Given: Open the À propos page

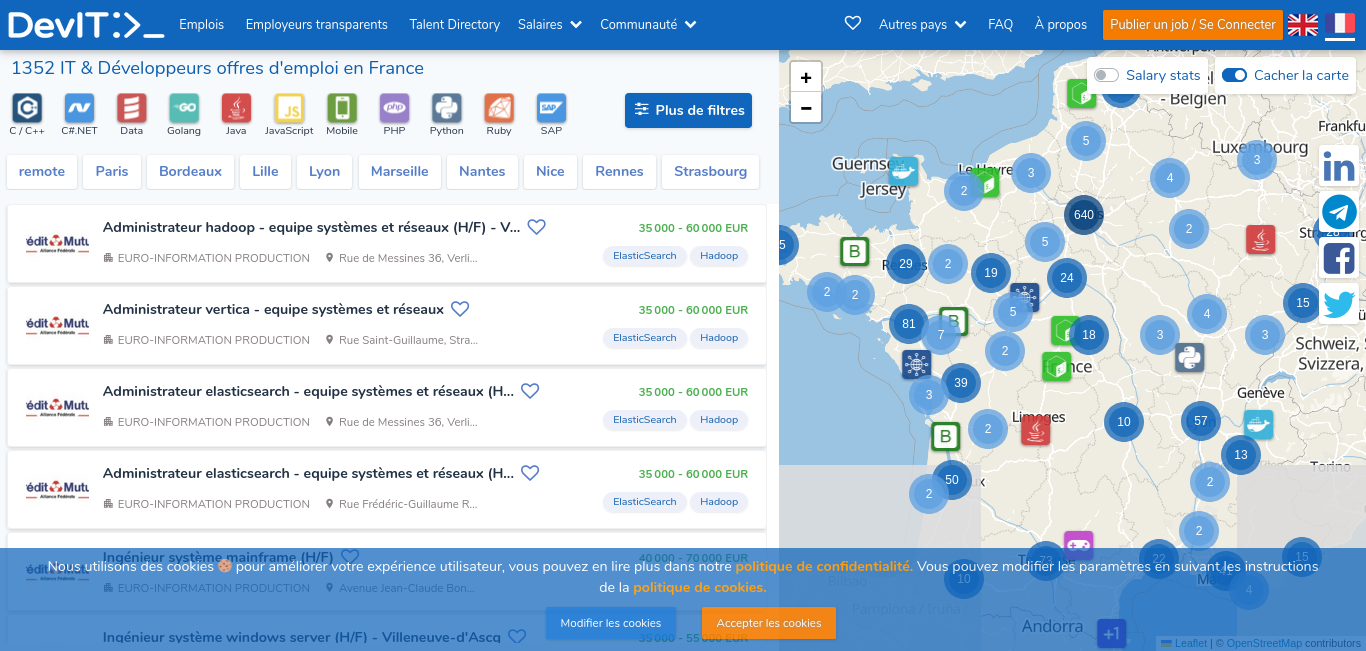Looking at the screenshot, I should [1060, 24].
